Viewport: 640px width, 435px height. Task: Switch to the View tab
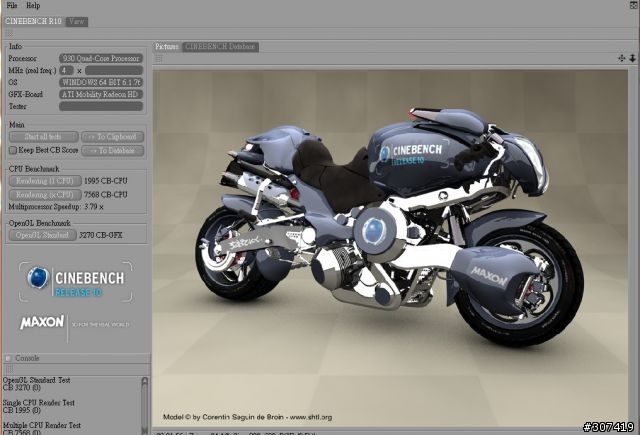click(76, 21)
